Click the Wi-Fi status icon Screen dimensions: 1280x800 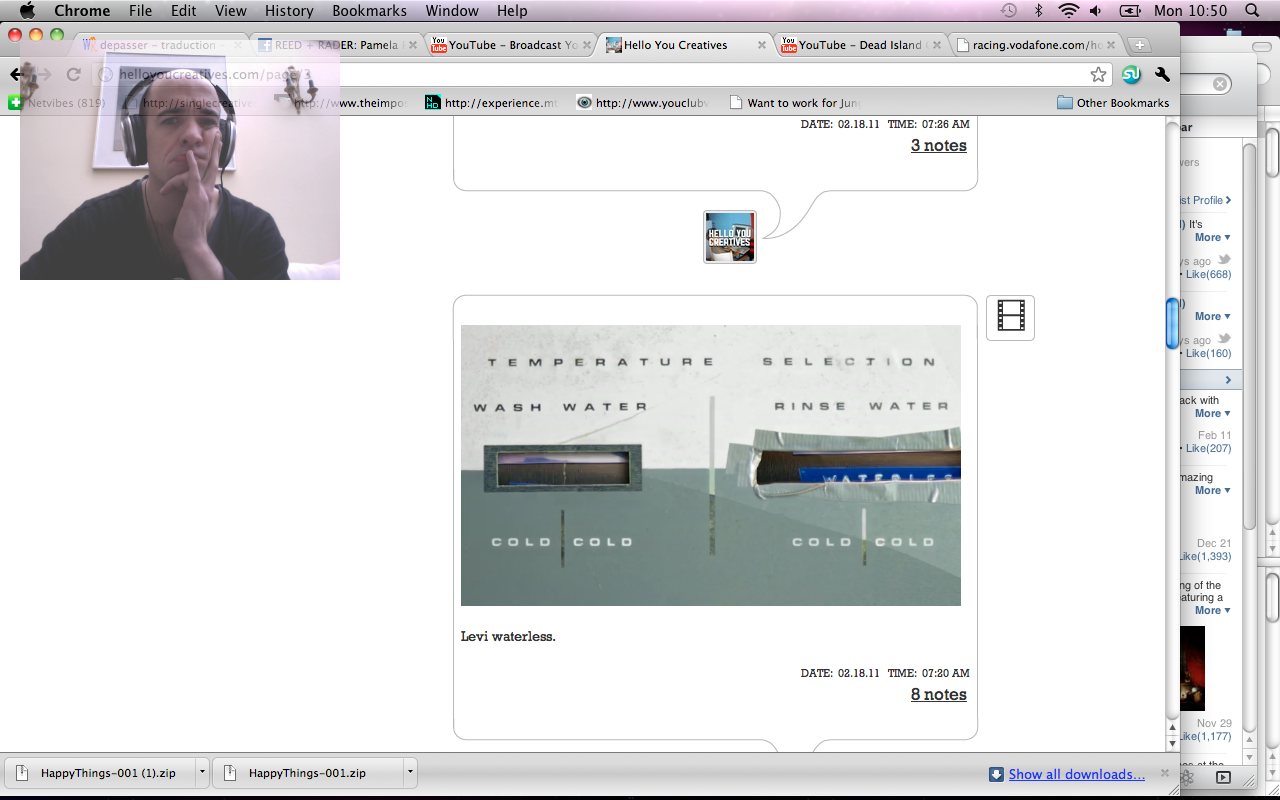tap(1068, 11)
